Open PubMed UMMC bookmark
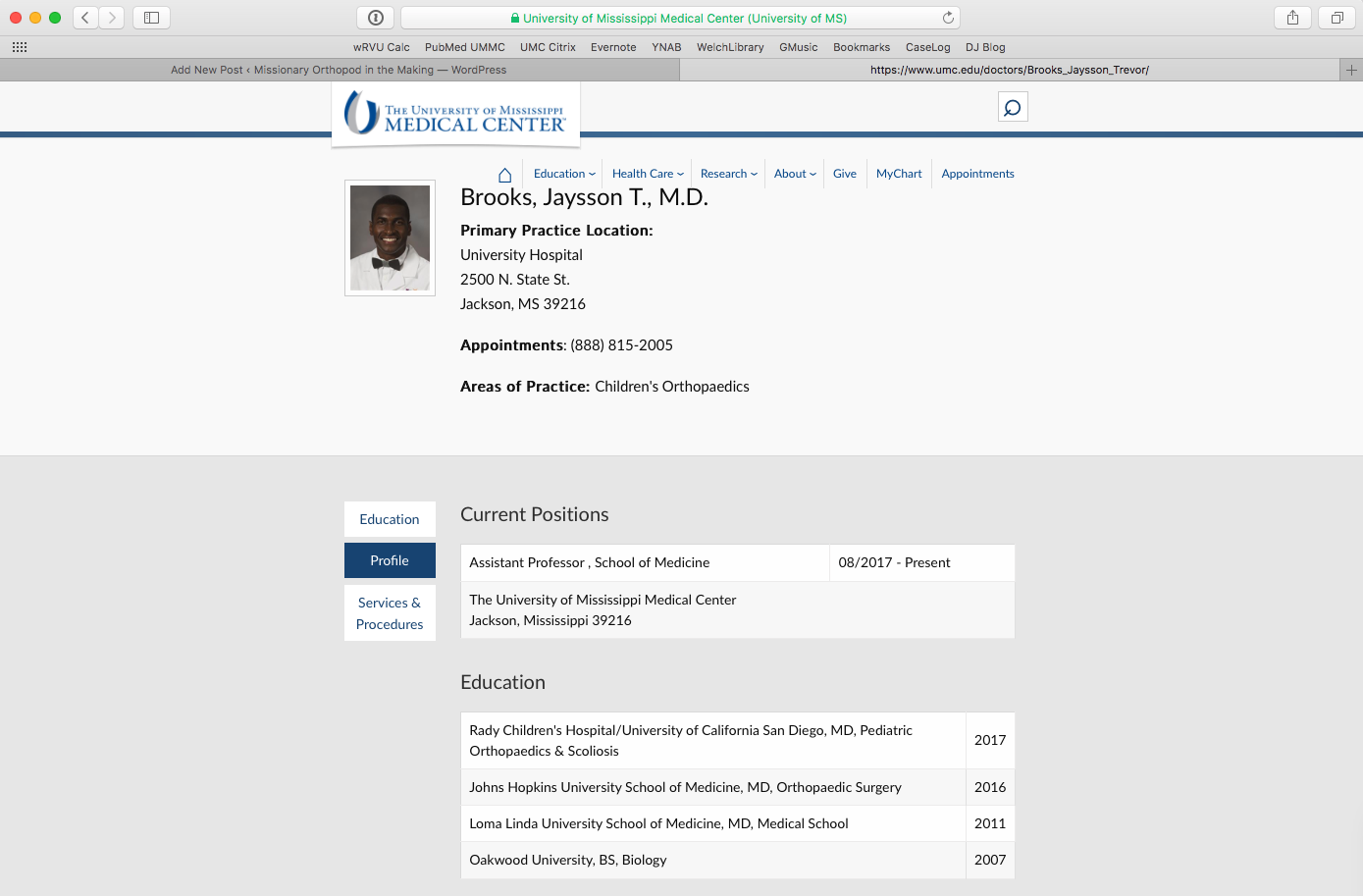 [x=465, y=47]
